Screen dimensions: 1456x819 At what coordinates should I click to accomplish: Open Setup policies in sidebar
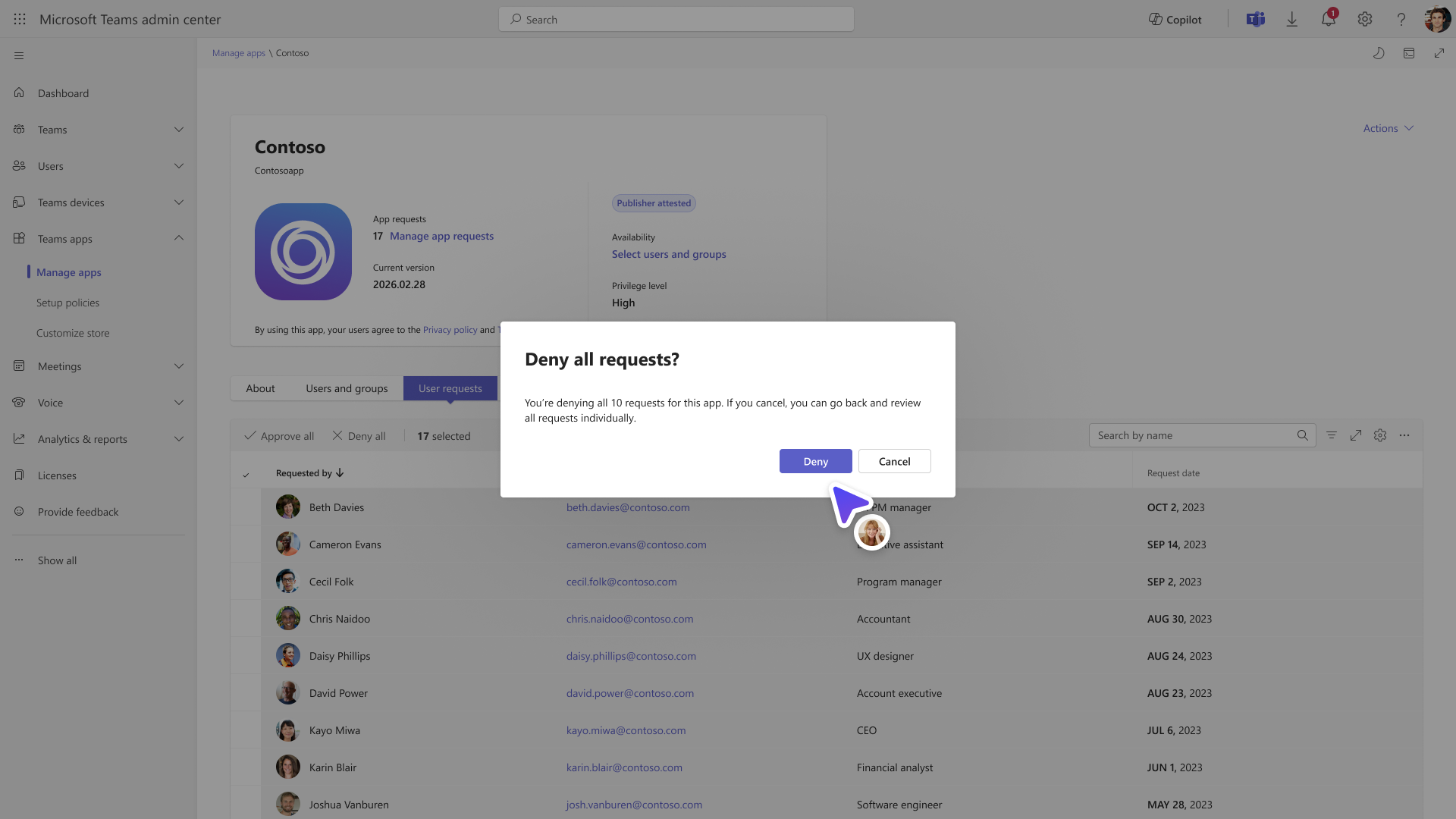click(67, 303)
